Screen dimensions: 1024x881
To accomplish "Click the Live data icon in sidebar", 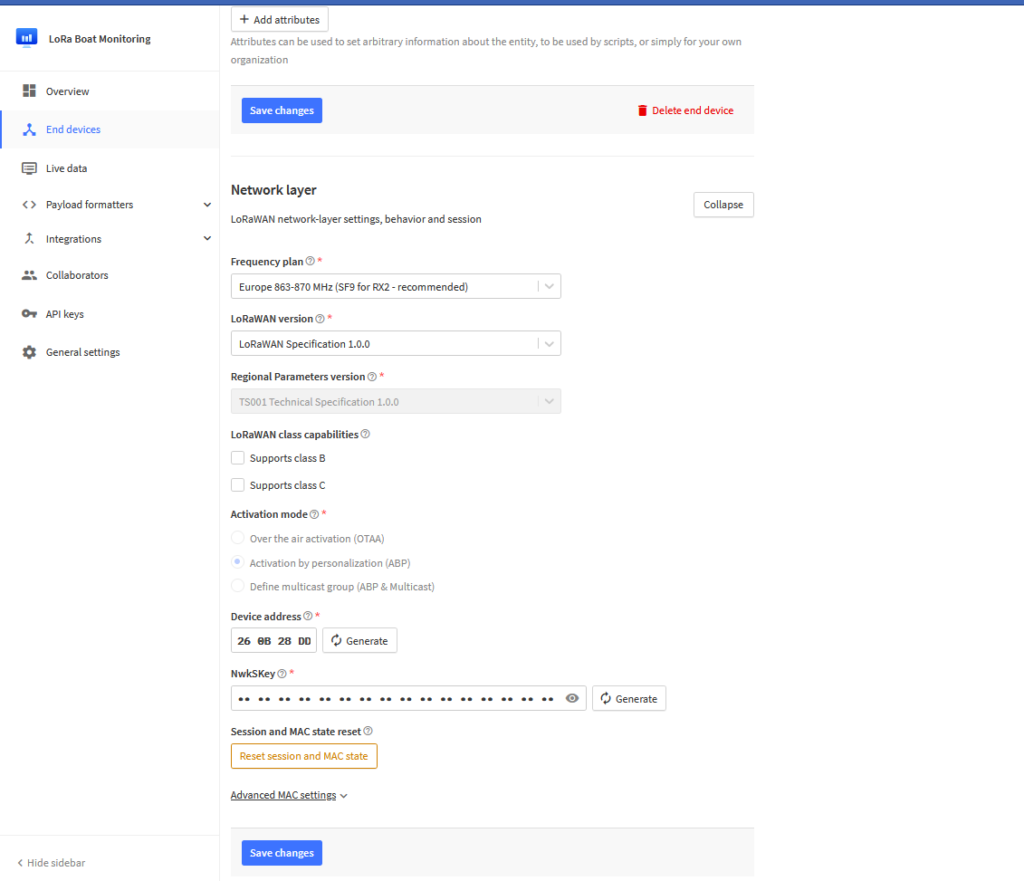I will pyautogui.click(x=29, y=168).
